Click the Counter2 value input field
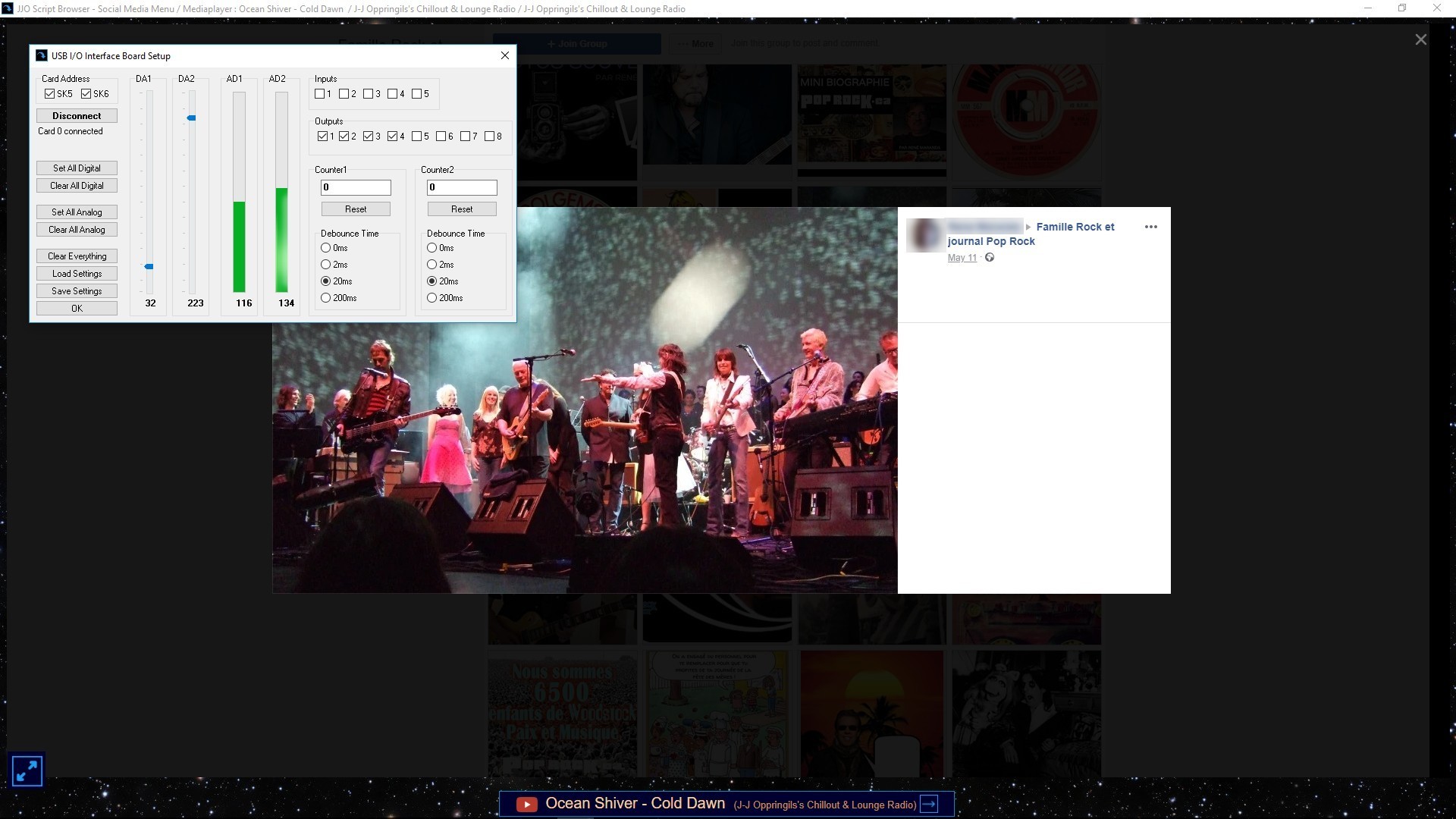Image resolution: width=1456 pixels, height=819 pixels. (462, 187)
